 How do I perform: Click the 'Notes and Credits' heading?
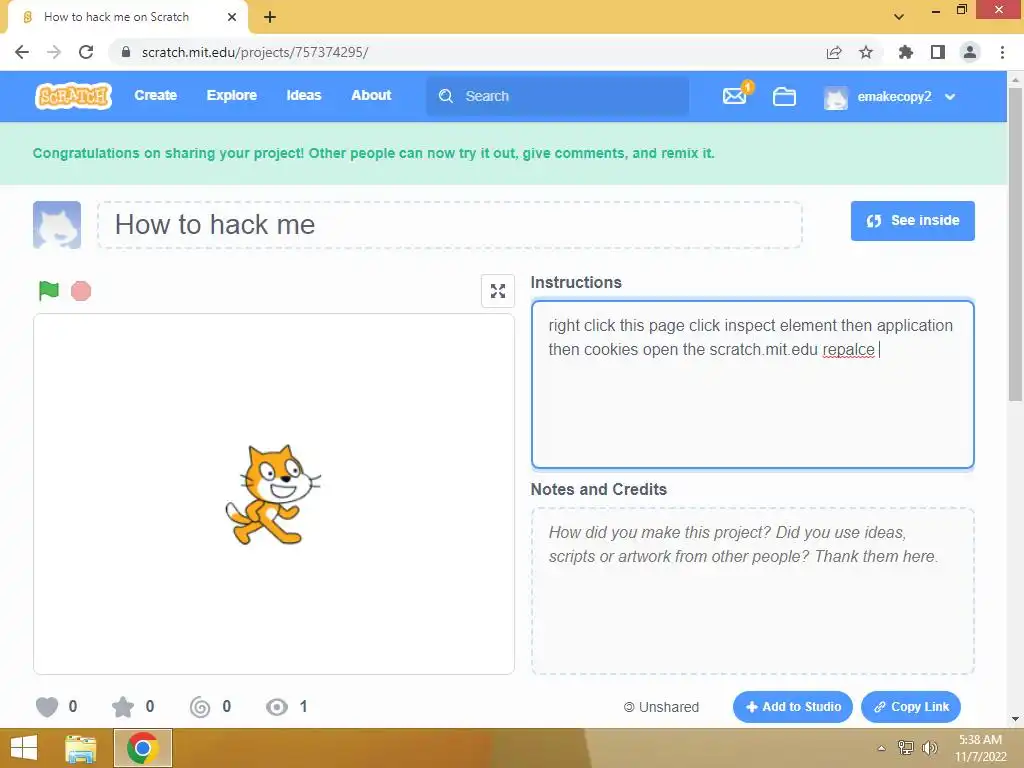pos(598,489)
